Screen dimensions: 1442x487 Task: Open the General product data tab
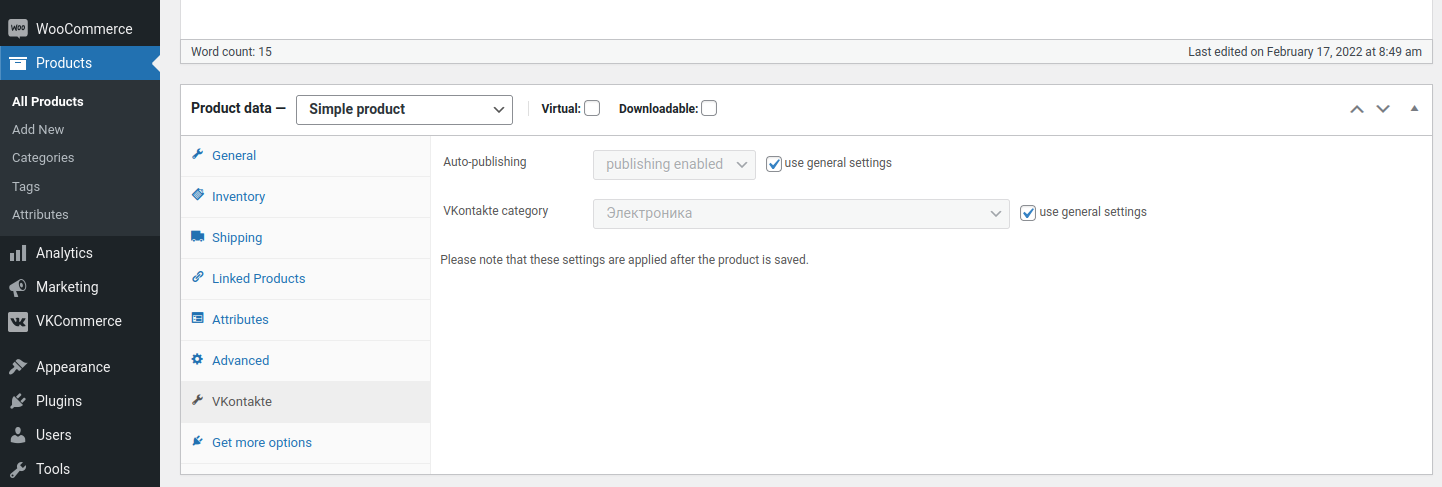(x=305, y=155)
